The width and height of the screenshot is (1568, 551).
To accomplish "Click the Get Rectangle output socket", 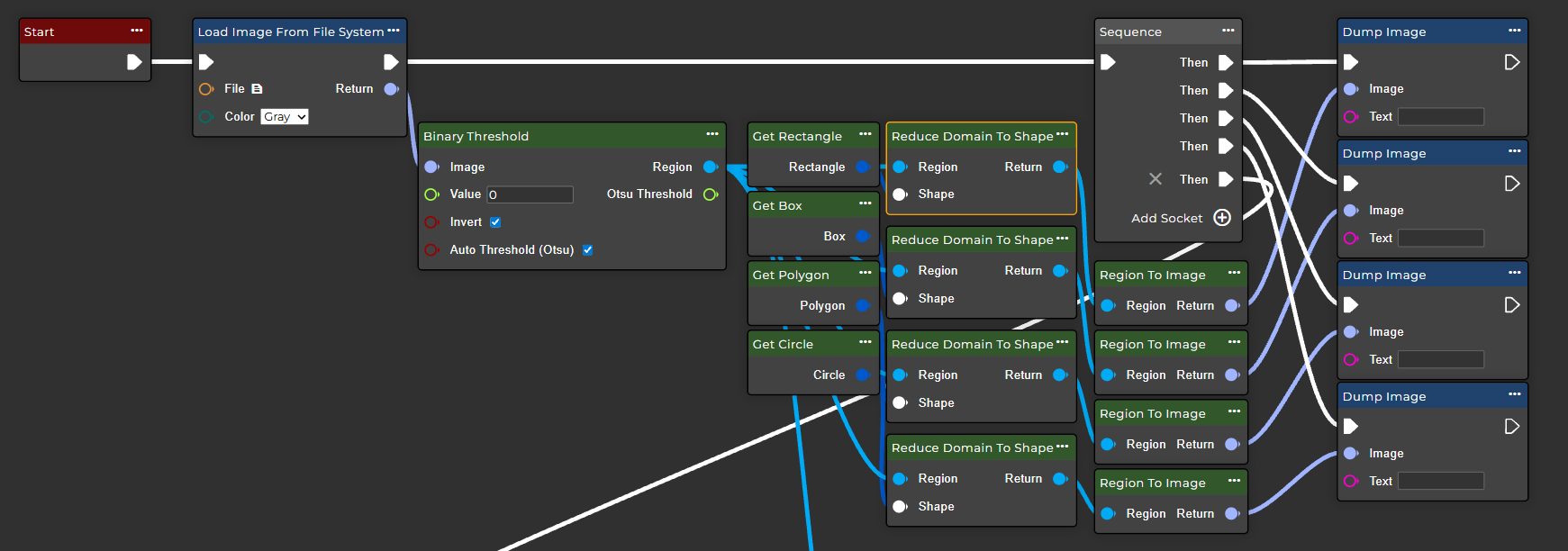I will pos(862,167).
